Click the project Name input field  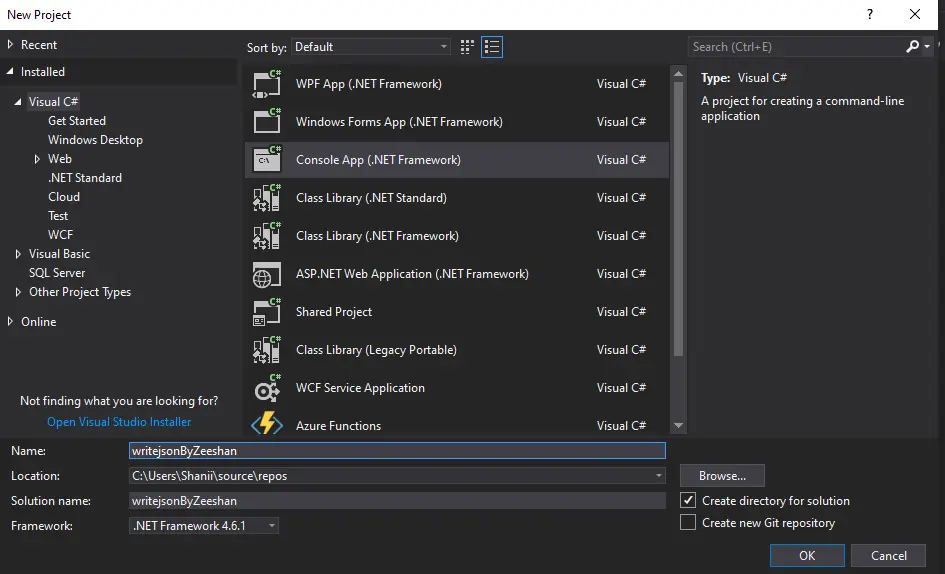tap(397, 450)
